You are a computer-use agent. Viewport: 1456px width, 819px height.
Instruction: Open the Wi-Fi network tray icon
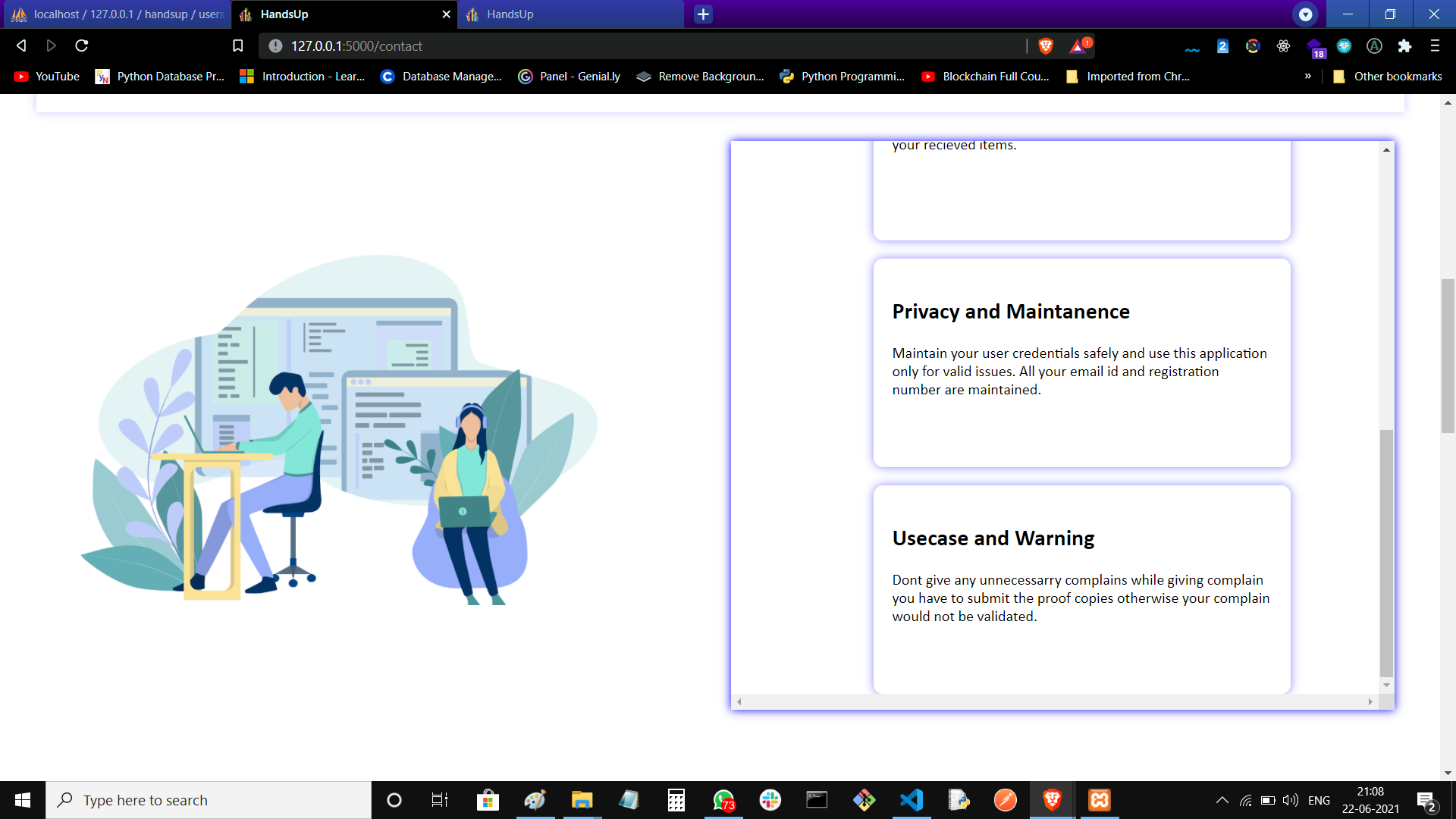tap(1245, 800)
